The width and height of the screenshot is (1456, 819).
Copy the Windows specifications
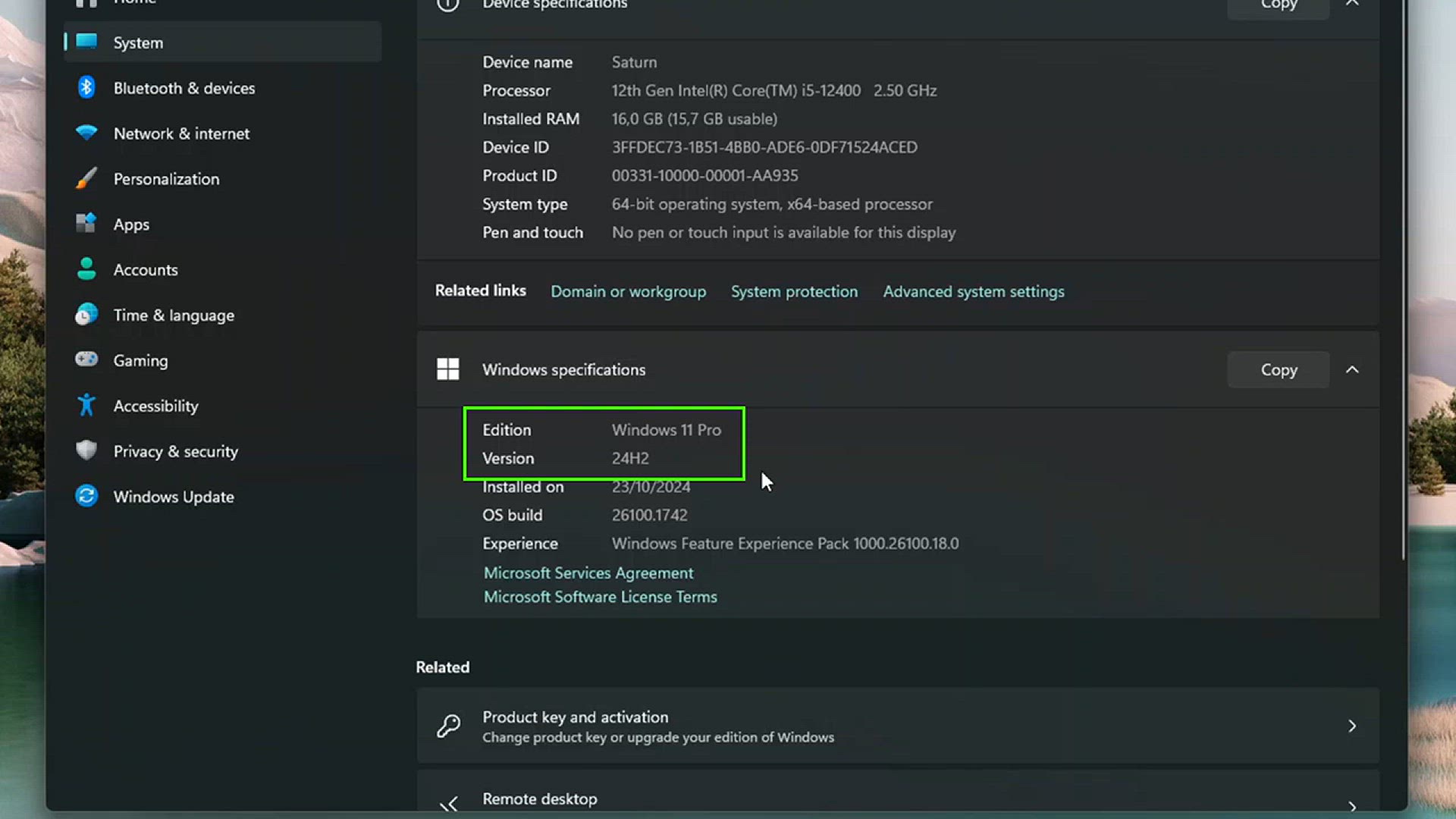[x=1279, y=369]
